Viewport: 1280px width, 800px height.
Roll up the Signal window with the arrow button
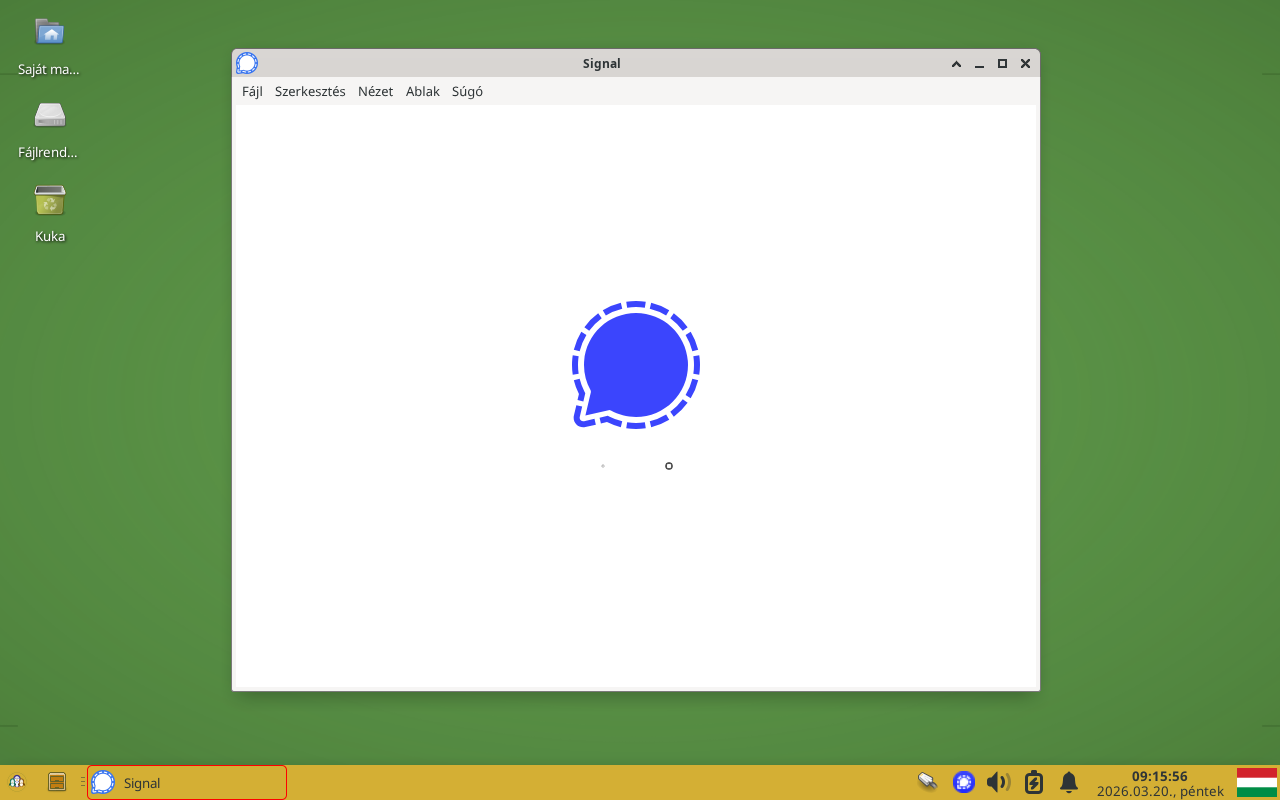956,63
